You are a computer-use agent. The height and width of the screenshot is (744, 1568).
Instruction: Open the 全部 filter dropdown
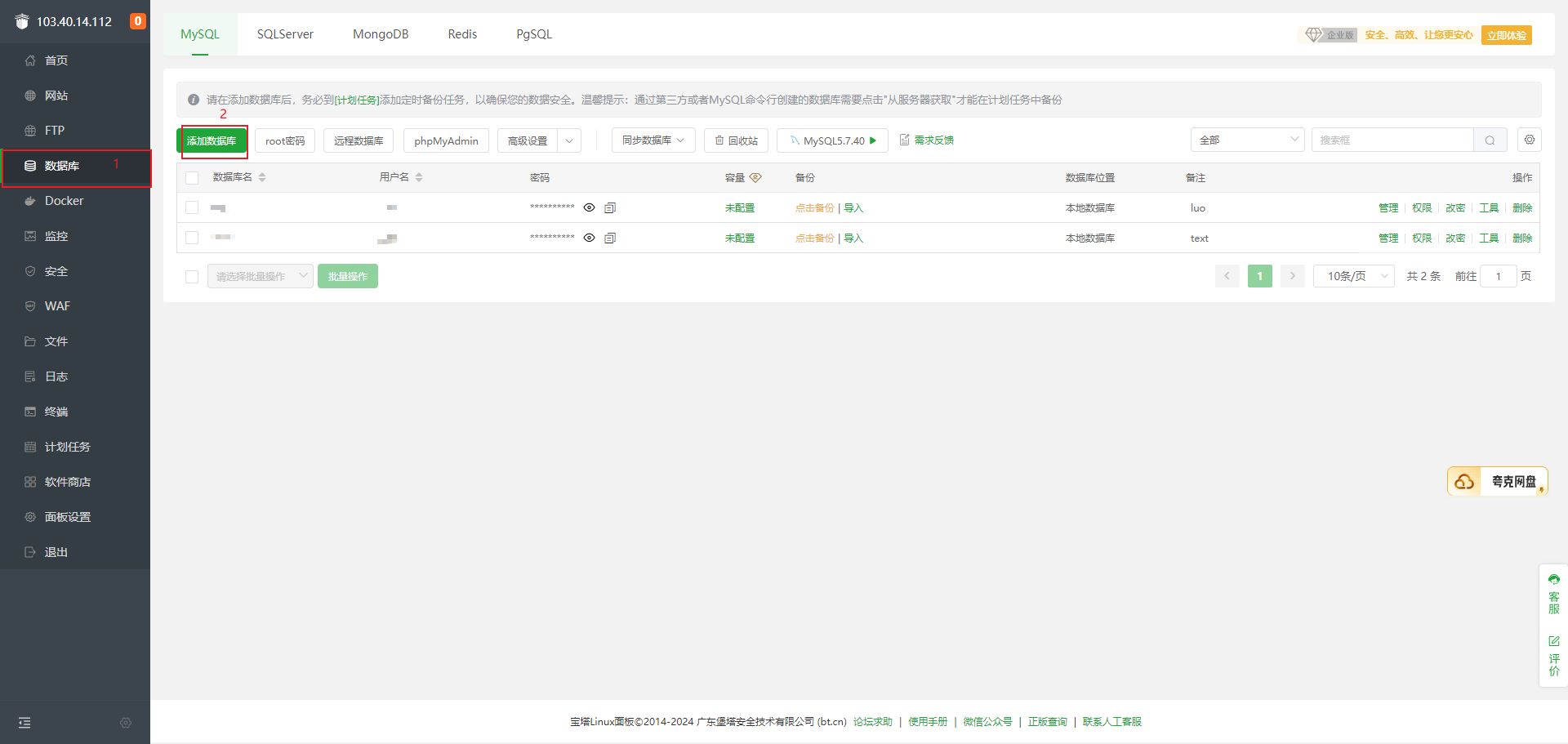click(1248, 140)
